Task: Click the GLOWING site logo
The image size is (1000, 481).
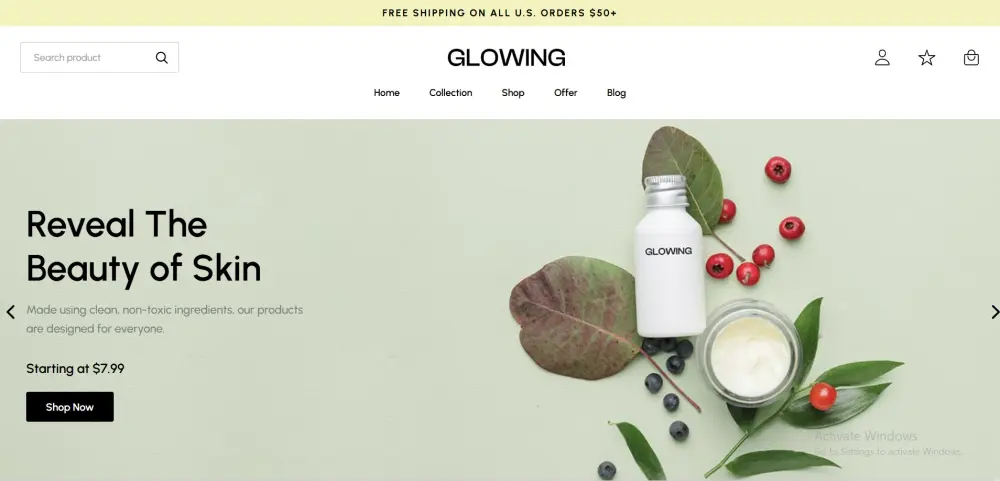Action: [506, 57]
